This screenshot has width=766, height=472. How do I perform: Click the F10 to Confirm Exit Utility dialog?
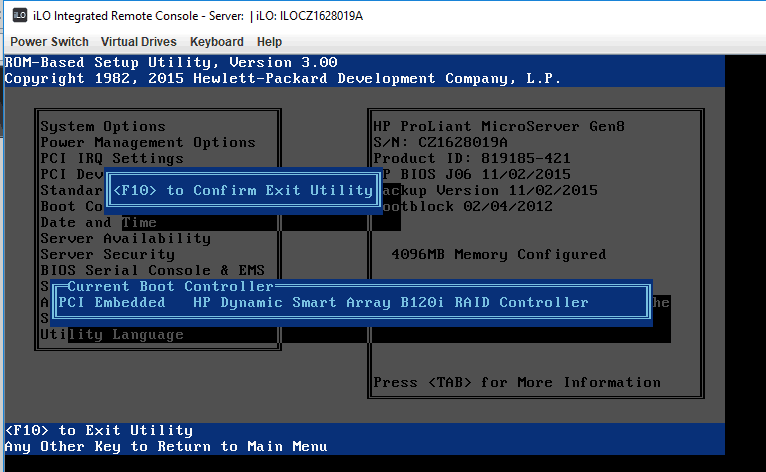243,191
